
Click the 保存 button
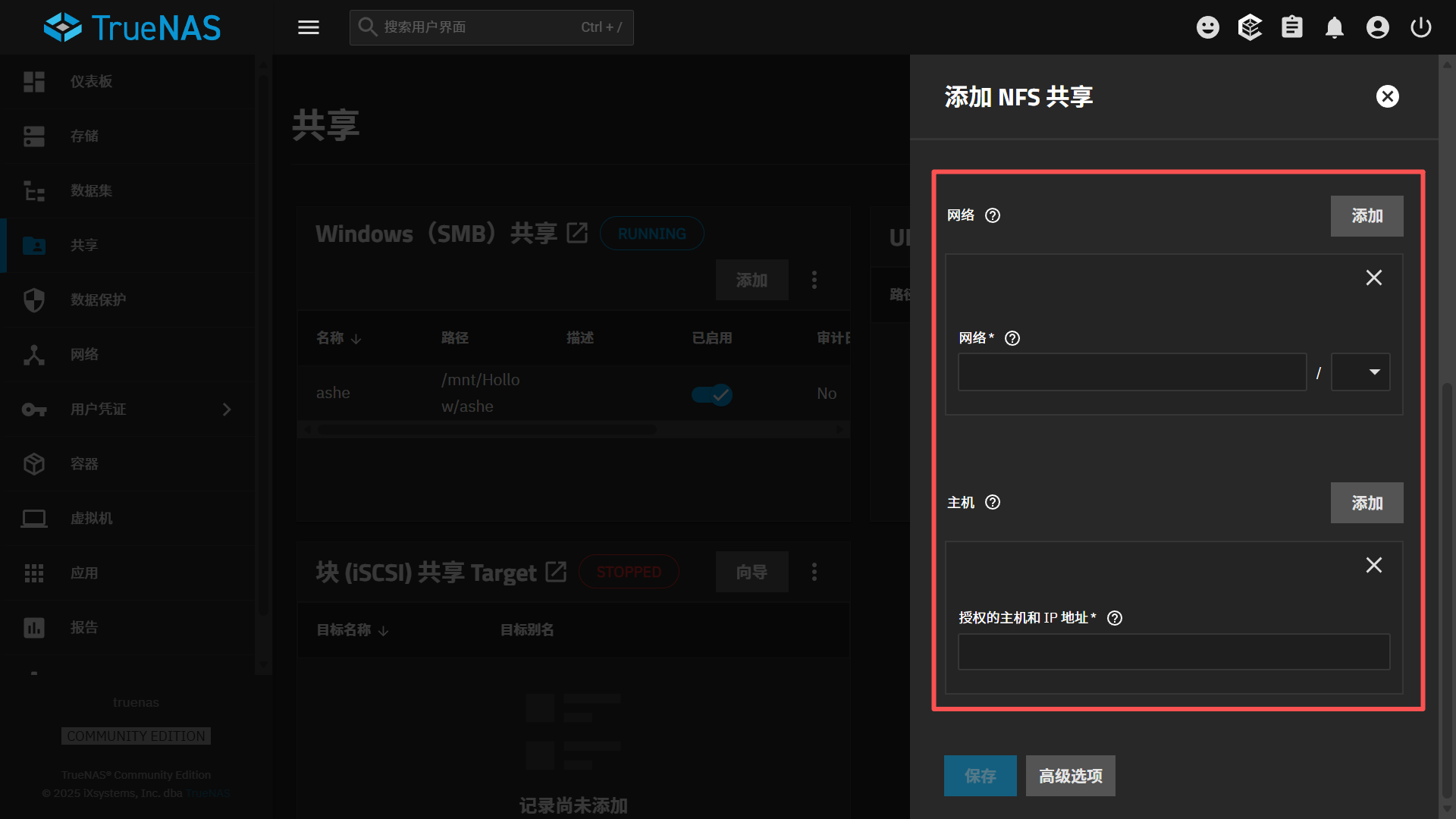point(980,776)
